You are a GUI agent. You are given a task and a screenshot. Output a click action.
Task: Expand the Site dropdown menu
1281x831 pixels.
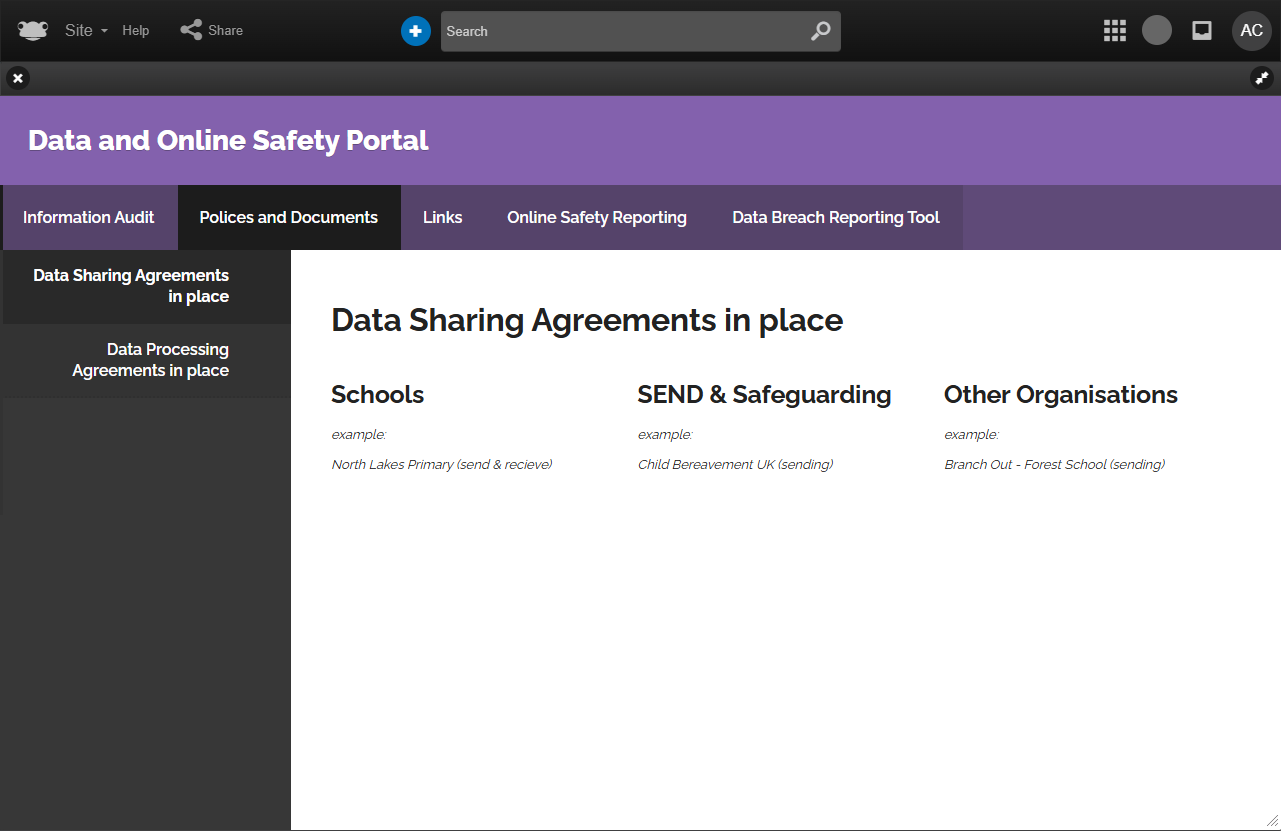(86, 31)
